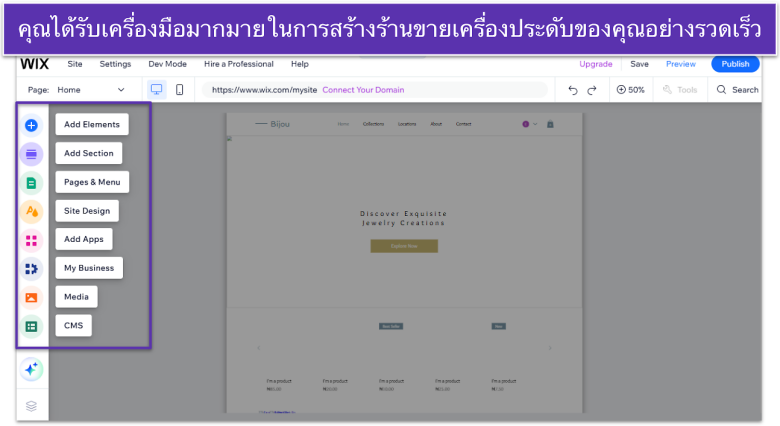Click the product gallery left arrow
This screenshot has height=426, width=780.
tap(259, 348)
